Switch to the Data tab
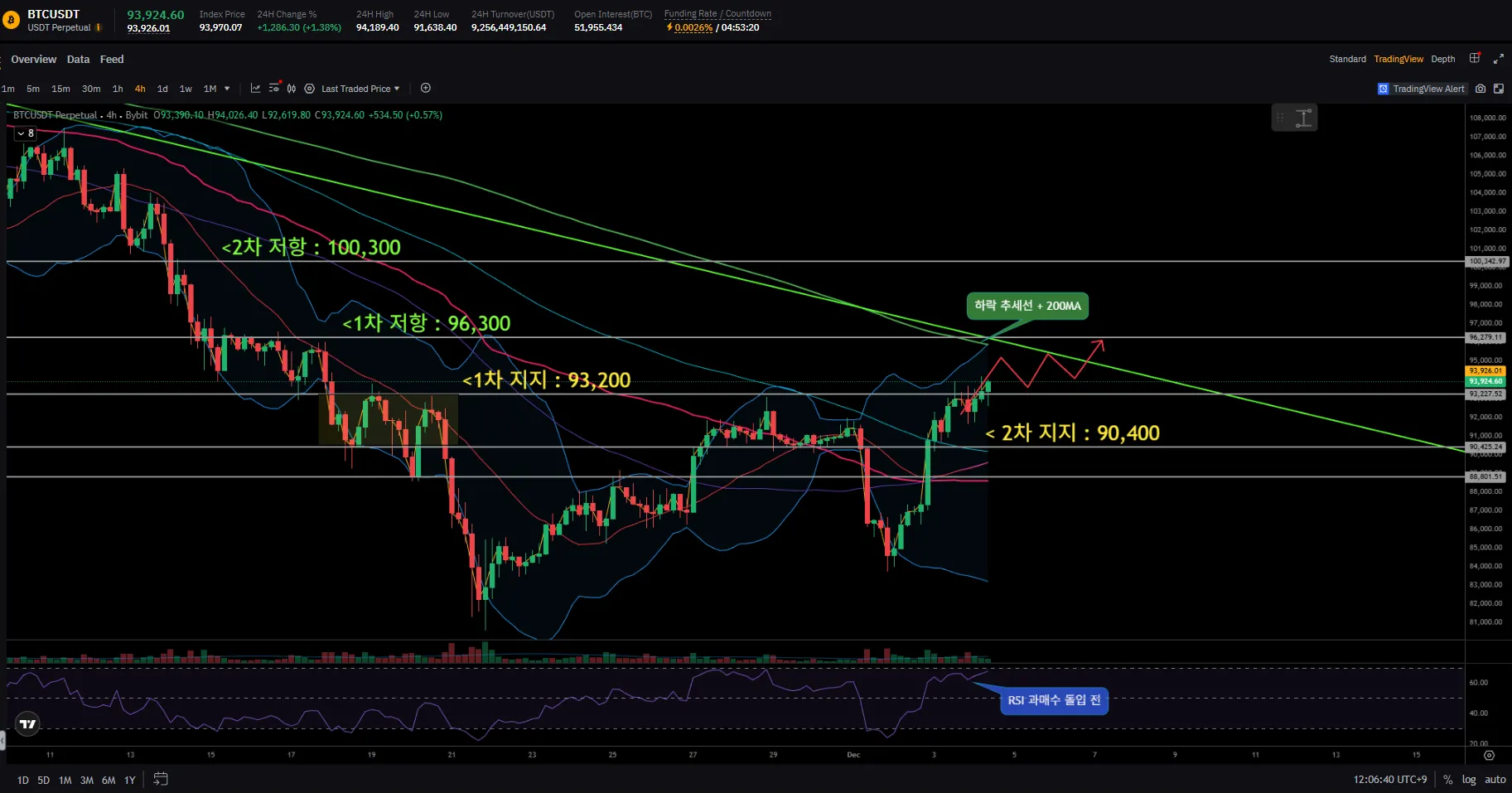The width and height of the screenshot is (1512, 793). click(x=78, y=60)
